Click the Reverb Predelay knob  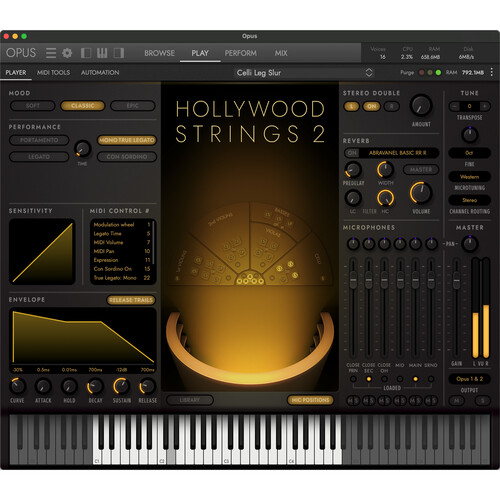353,170
